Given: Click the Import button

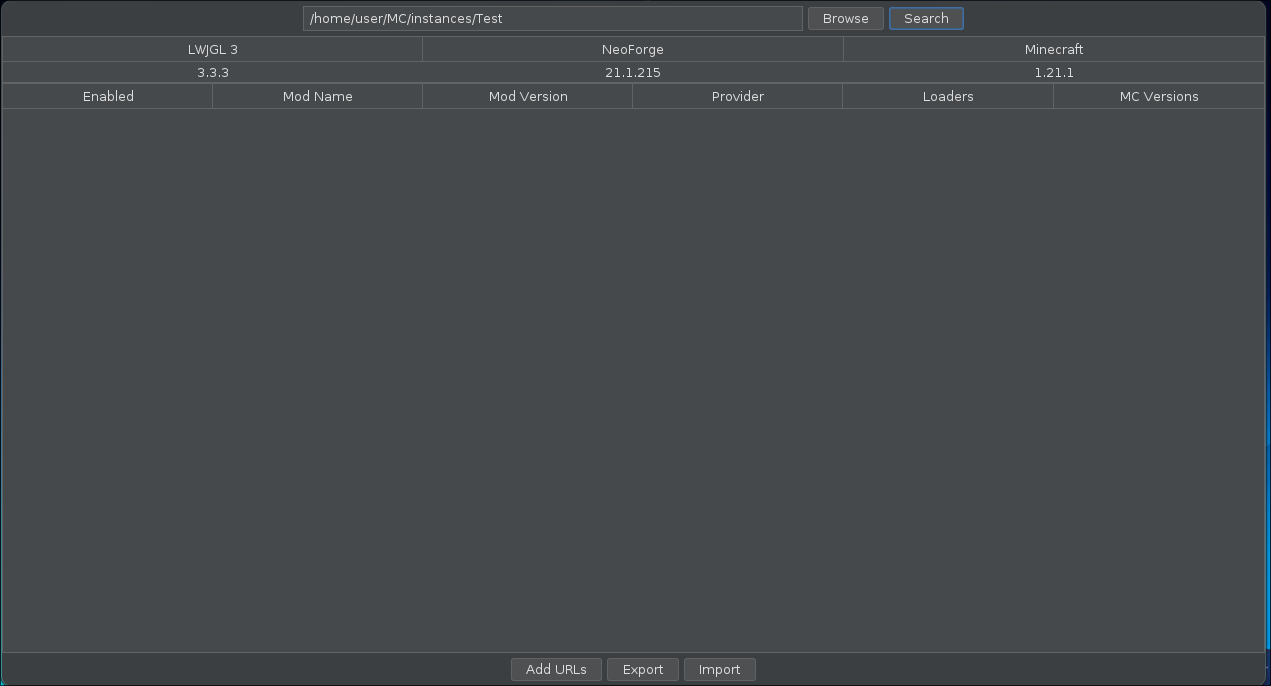Looking at the screenshot, I should click(x=719, y=669).
